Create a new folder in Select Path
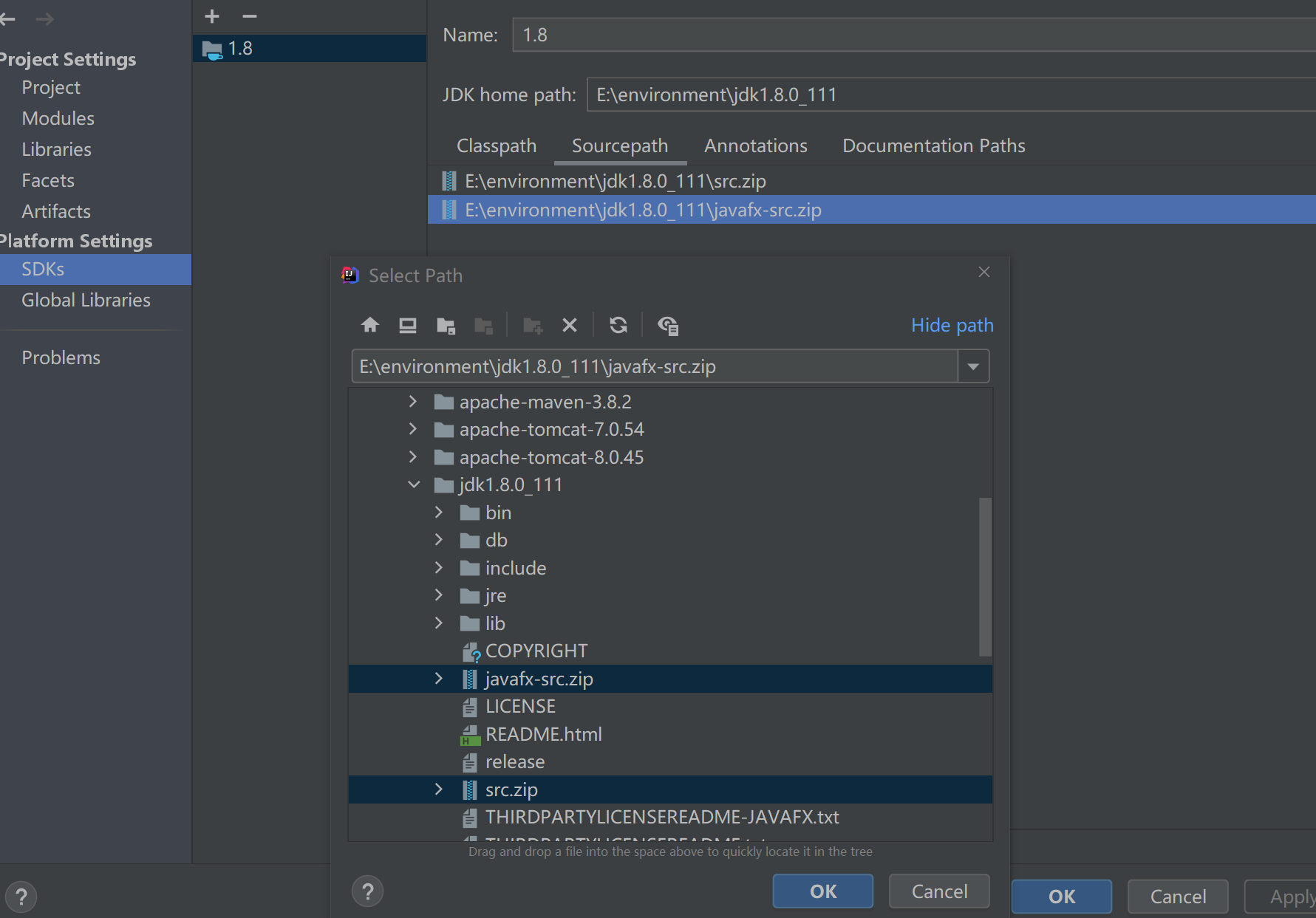 [533, 326]
